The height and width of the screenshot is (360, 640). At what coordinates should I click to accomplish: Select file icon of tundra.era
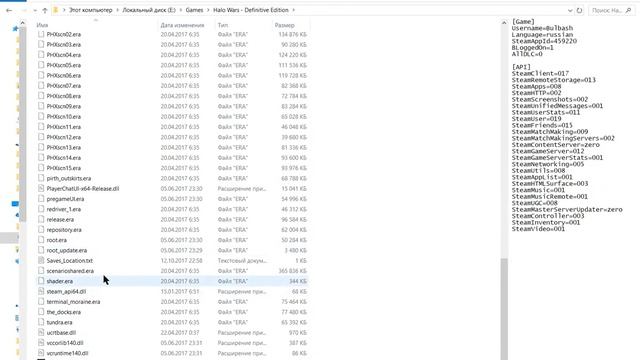[41, 322]
